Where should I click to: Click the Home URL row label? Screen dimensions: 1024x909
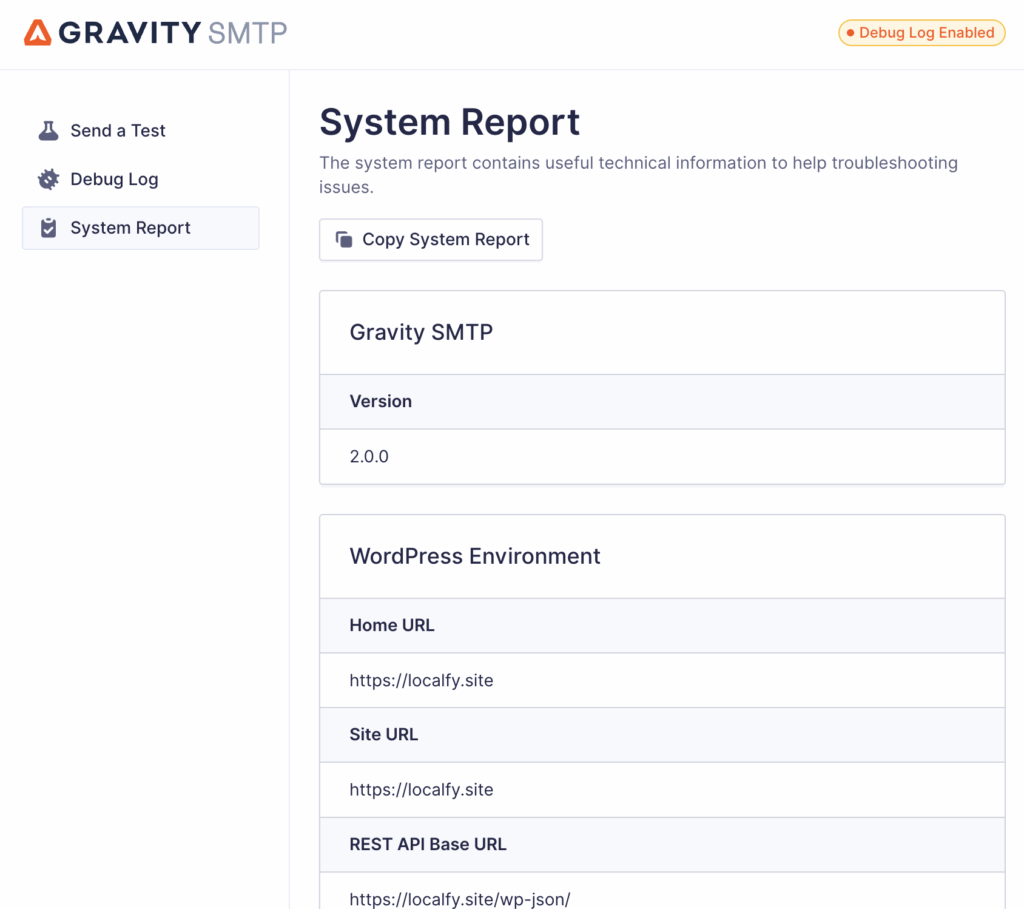[x=392, y=625]
